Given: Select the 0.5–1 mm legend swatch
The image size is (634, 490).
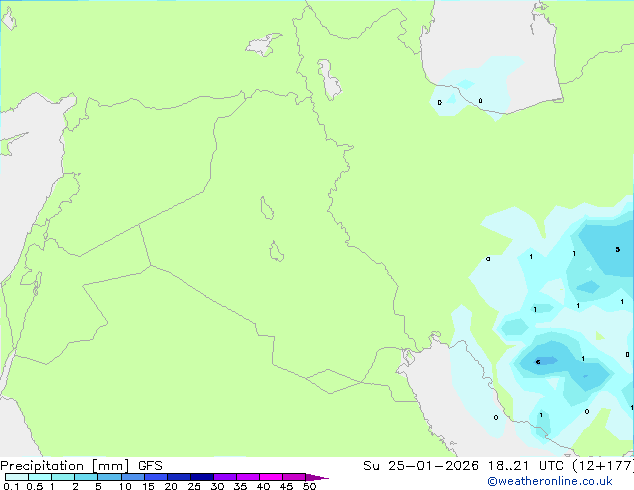Looking at the screenshot, I should tap(40, 477).
